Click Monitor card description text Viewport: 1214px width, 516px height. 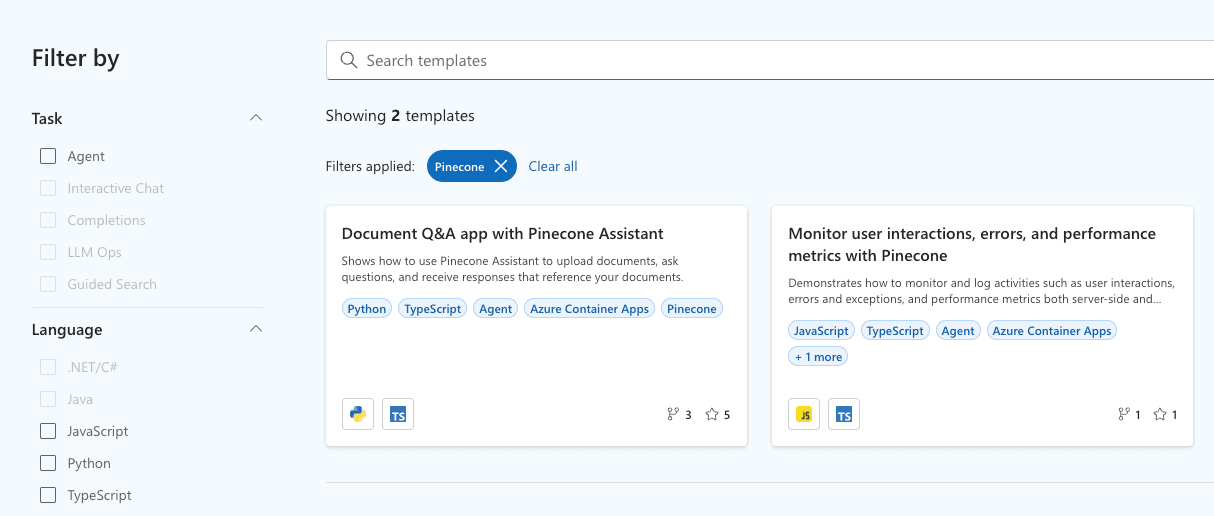tap(982, 291)
